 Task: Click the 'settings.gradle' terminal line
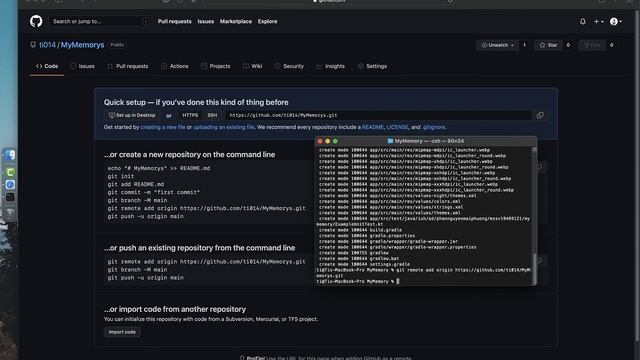(x=364, y=264)
